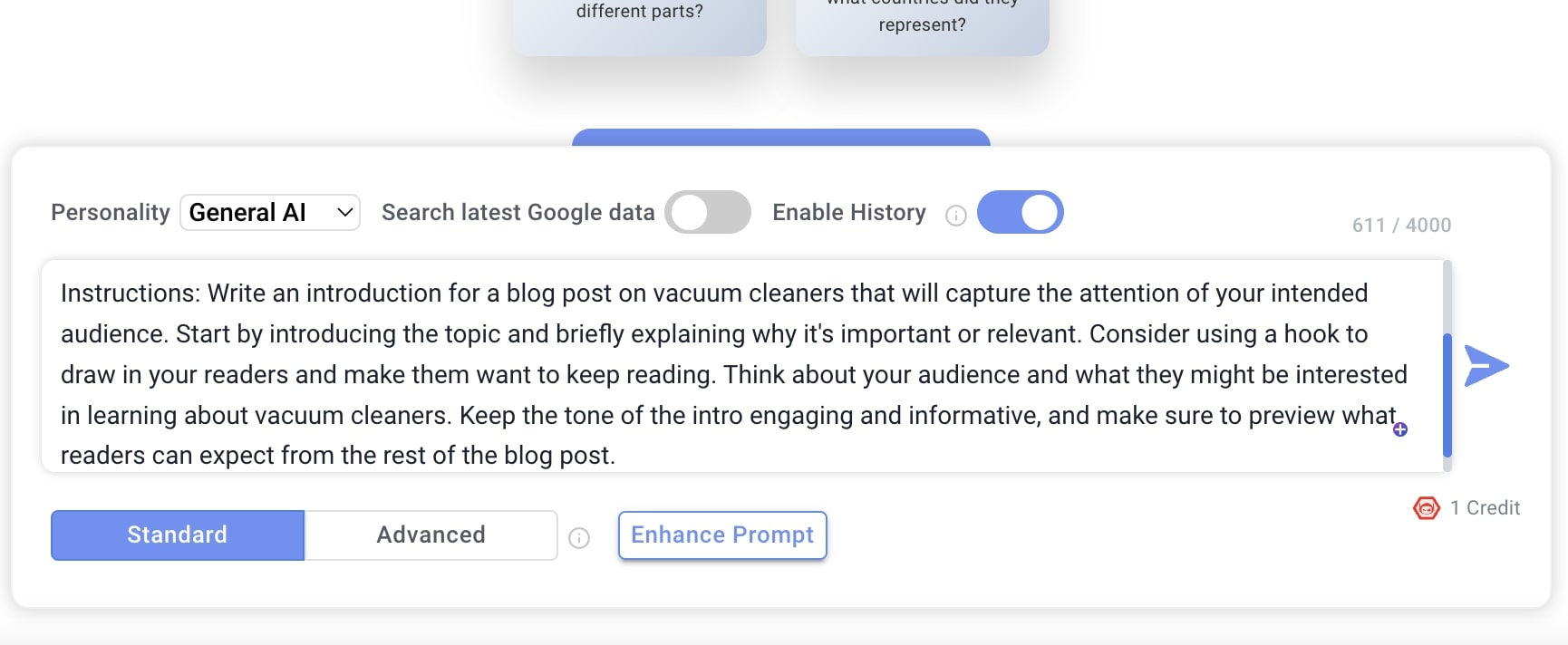Send the prompt with the arrow icon
Viewport: 1568px width, 645px height.
[x=1486, y=366]
